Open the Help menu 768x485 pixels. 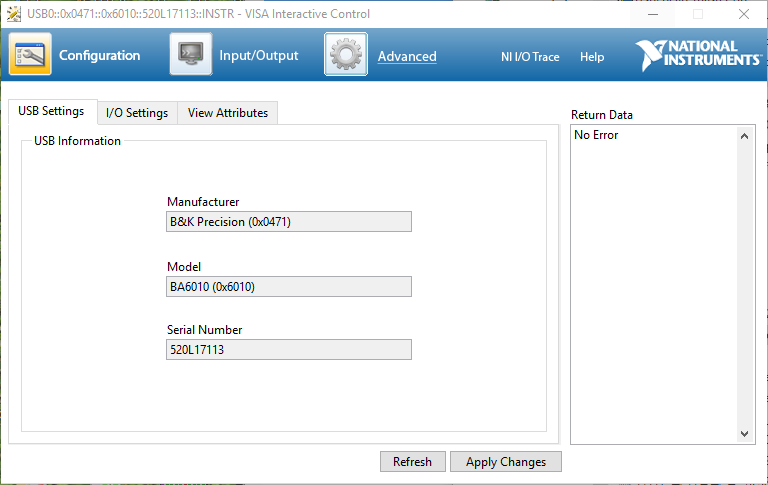click(x=592, y=57)
